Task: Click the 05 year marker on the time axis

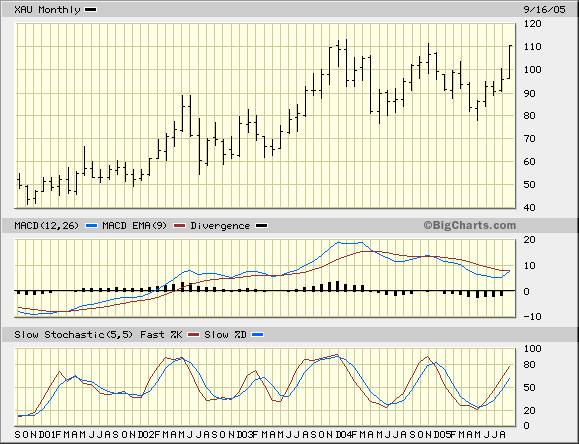Action: coord(443,434)
